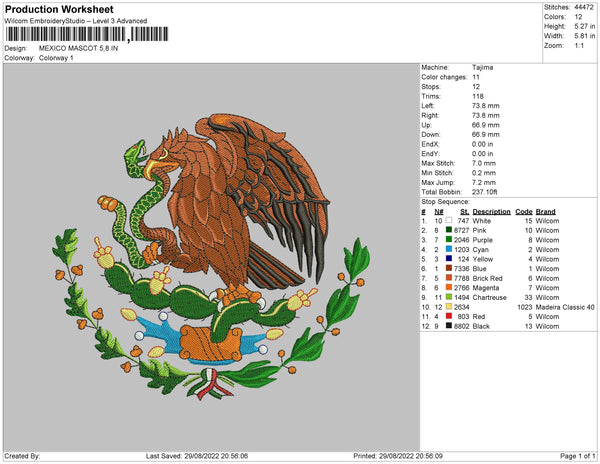Screen dimensions: 600x464
Task: Click the 'N#' column header
Action: coord(439,212)
